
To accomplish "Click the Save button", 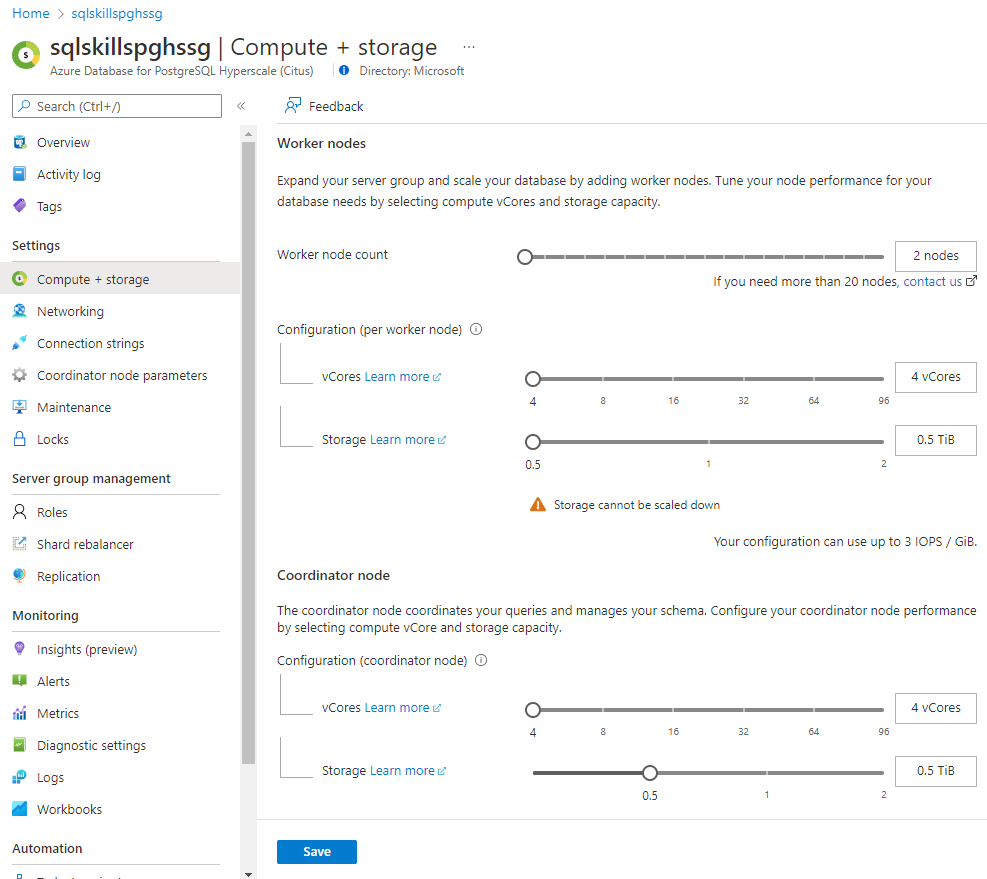I will [316, 852].
